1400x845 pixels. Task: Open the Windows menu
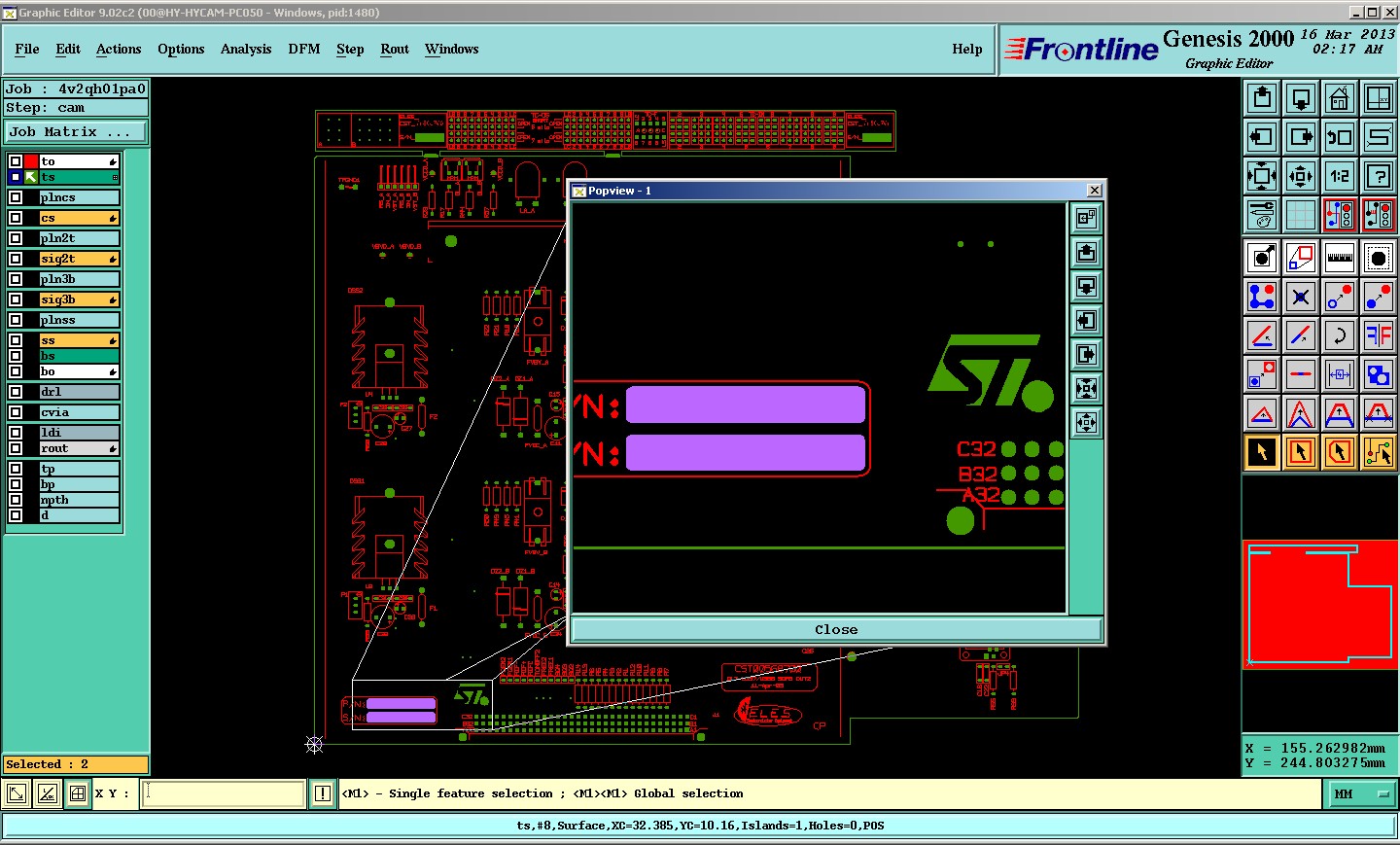coord(451,50)
